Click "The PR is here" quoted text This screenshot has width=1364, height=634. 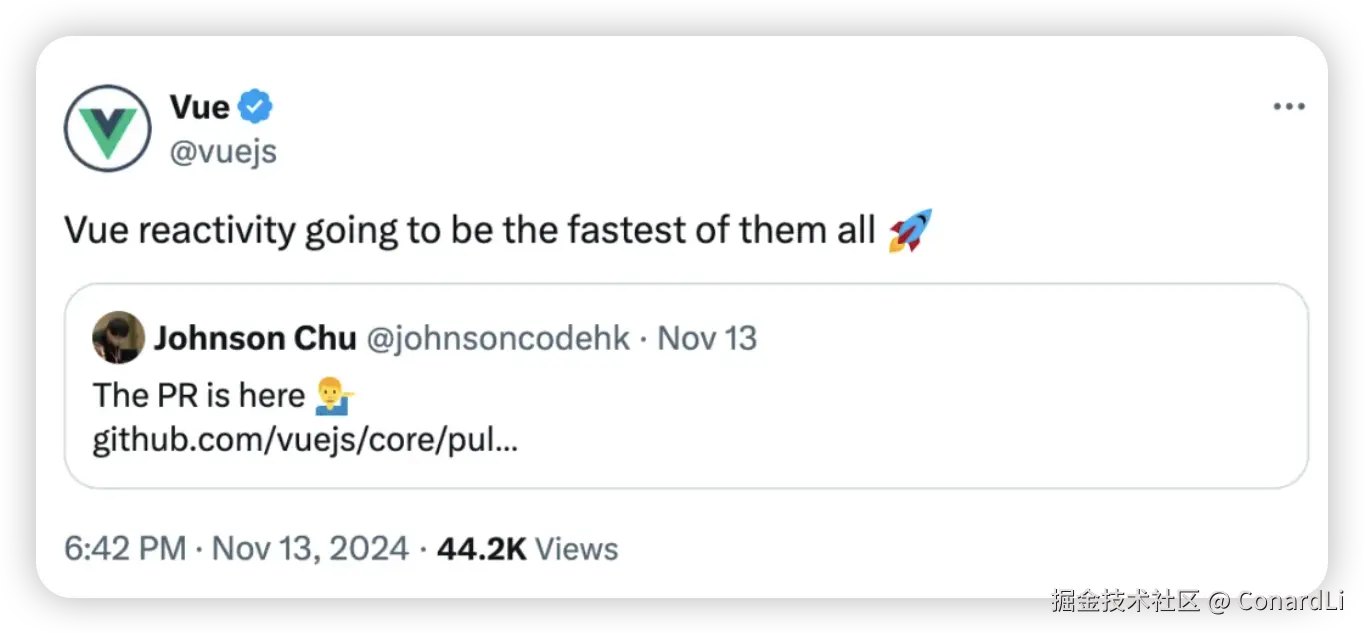[x=198, y=396]
